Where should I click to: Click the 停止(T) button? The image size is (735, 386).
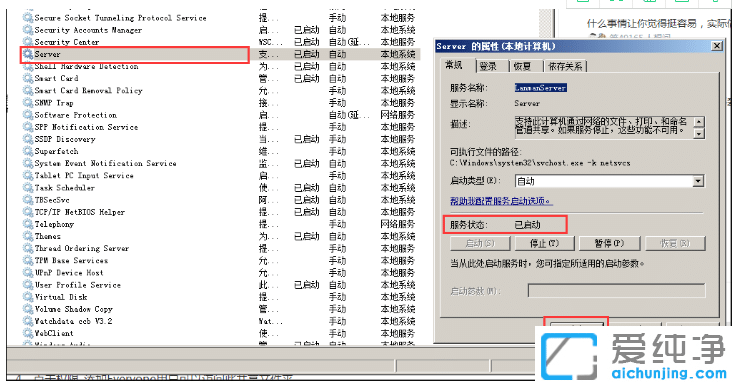(544, 243)
